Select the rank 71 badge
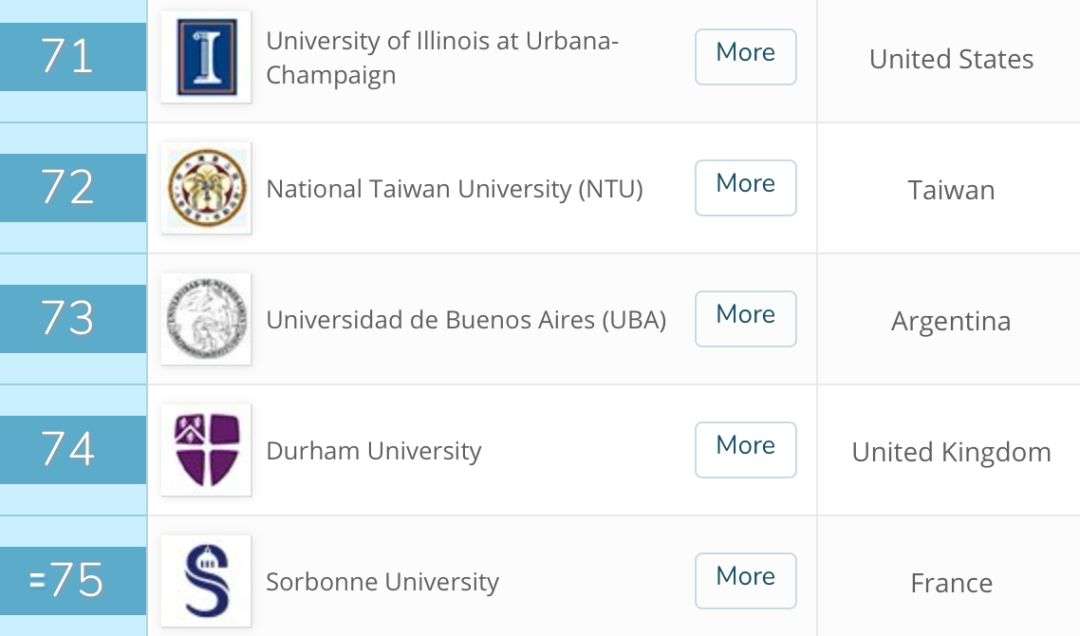The height and width of the screenshot is (636, 1080). pos(70,57)
